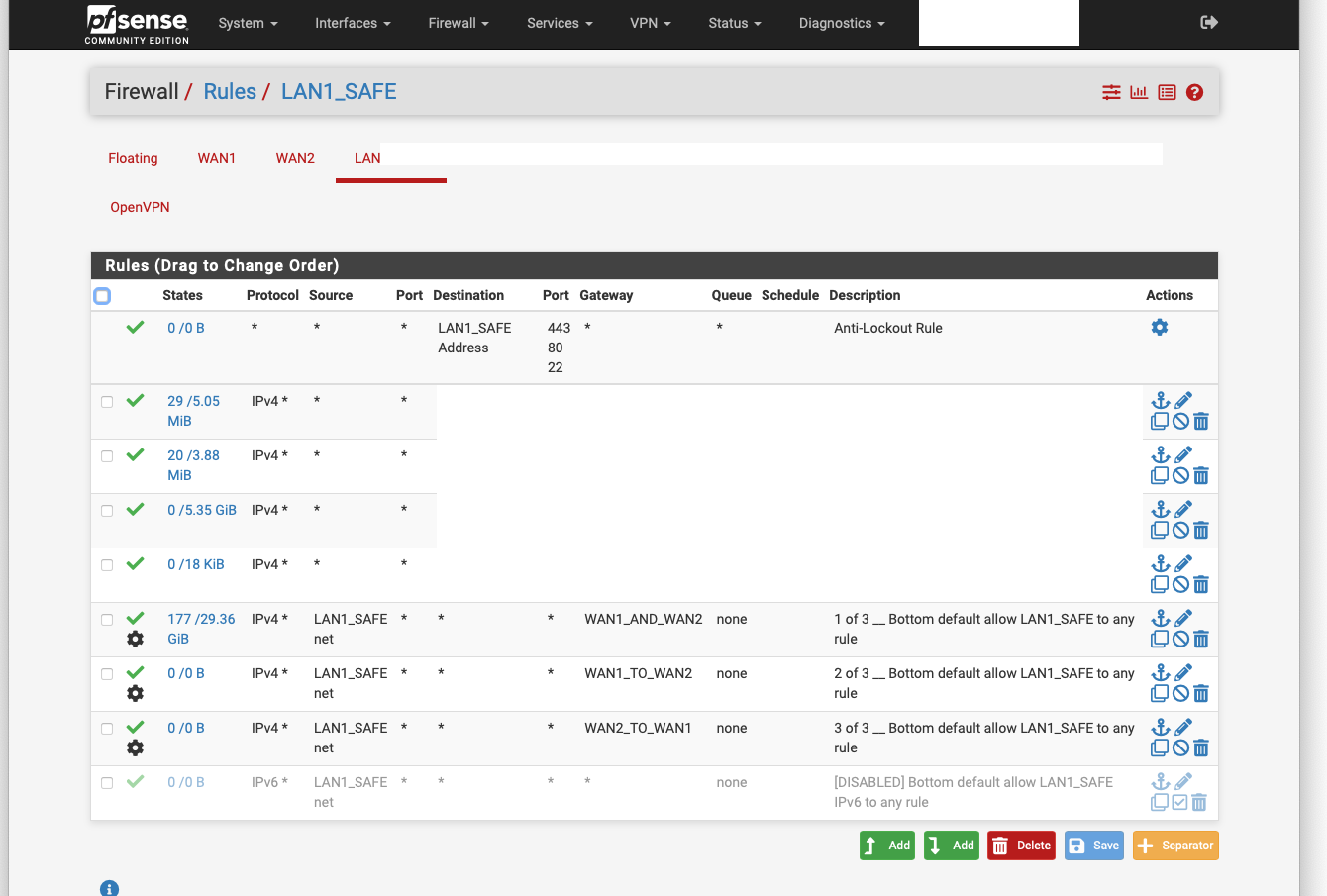Click the pfSense Community Edition logo

click(137, 24)
